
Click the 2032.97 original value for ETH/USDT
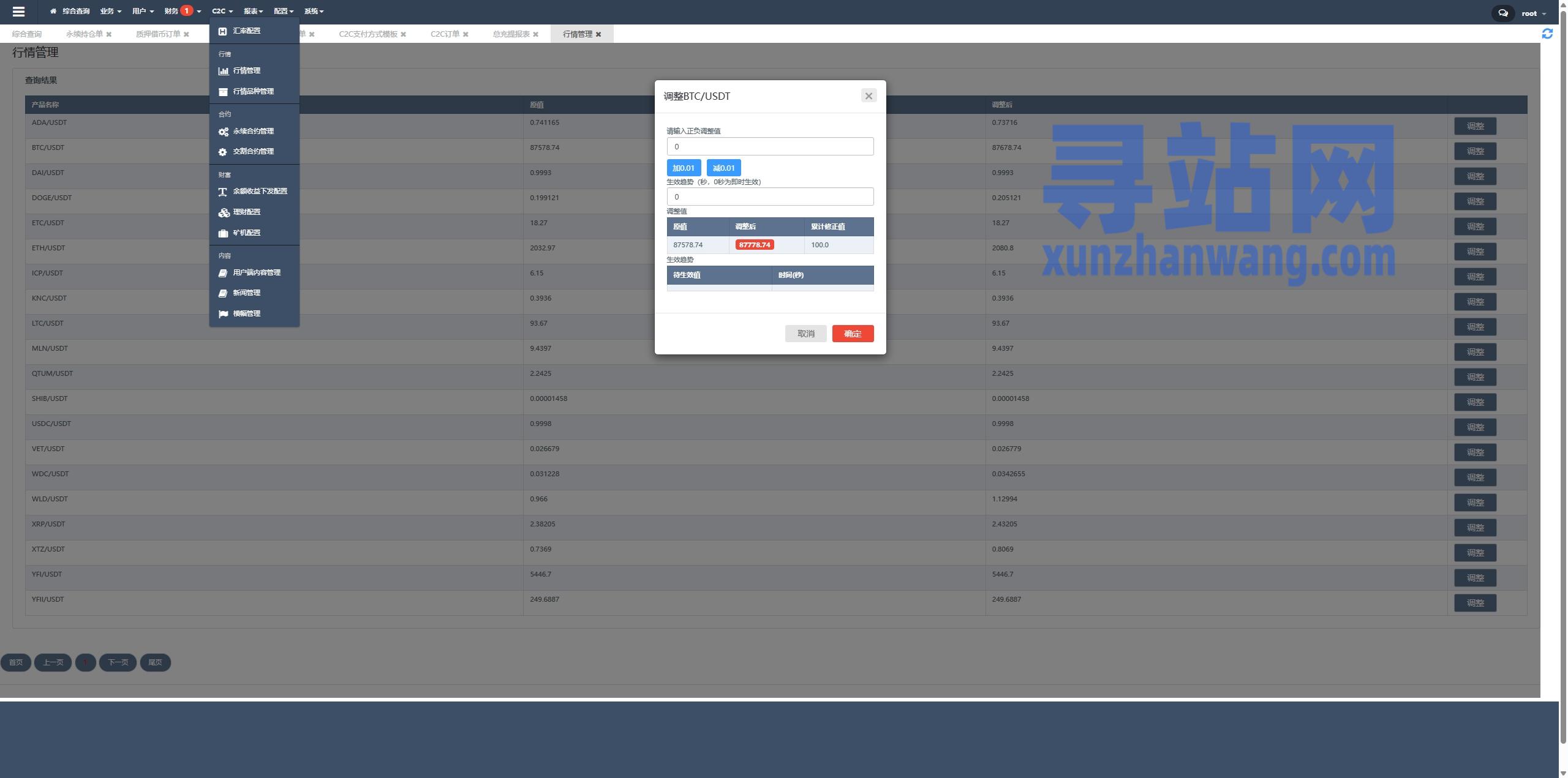(x=543, y=248)
